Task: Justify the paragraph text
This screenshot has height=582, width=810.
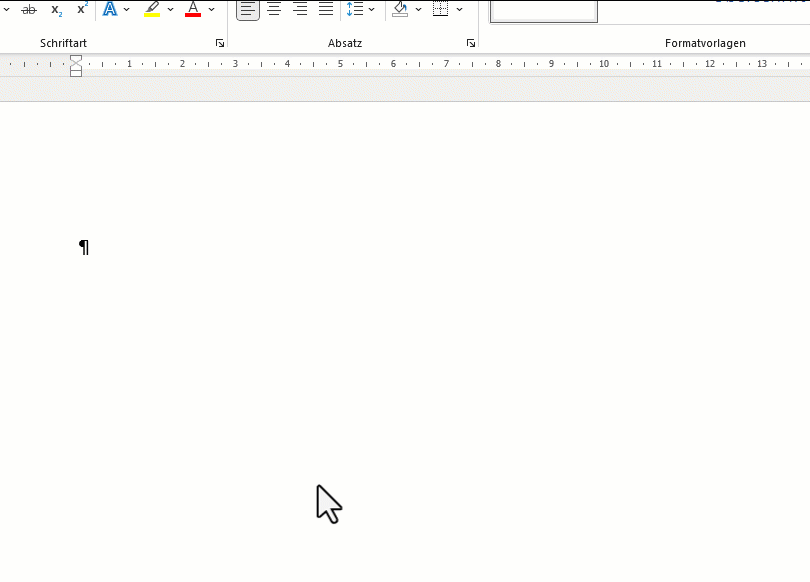Action: tap(326, 9)
